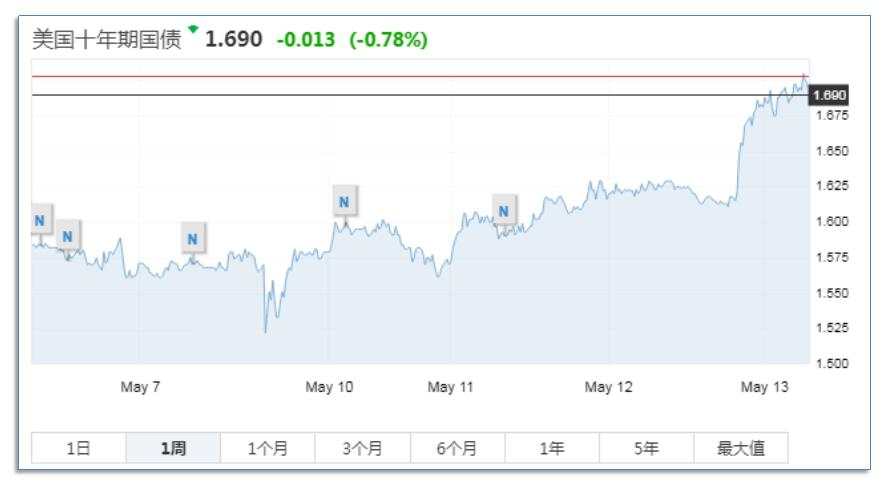Click the black 1.690 current price label
The height and width of the screenshot is (486, 889).
click(829, 95)
